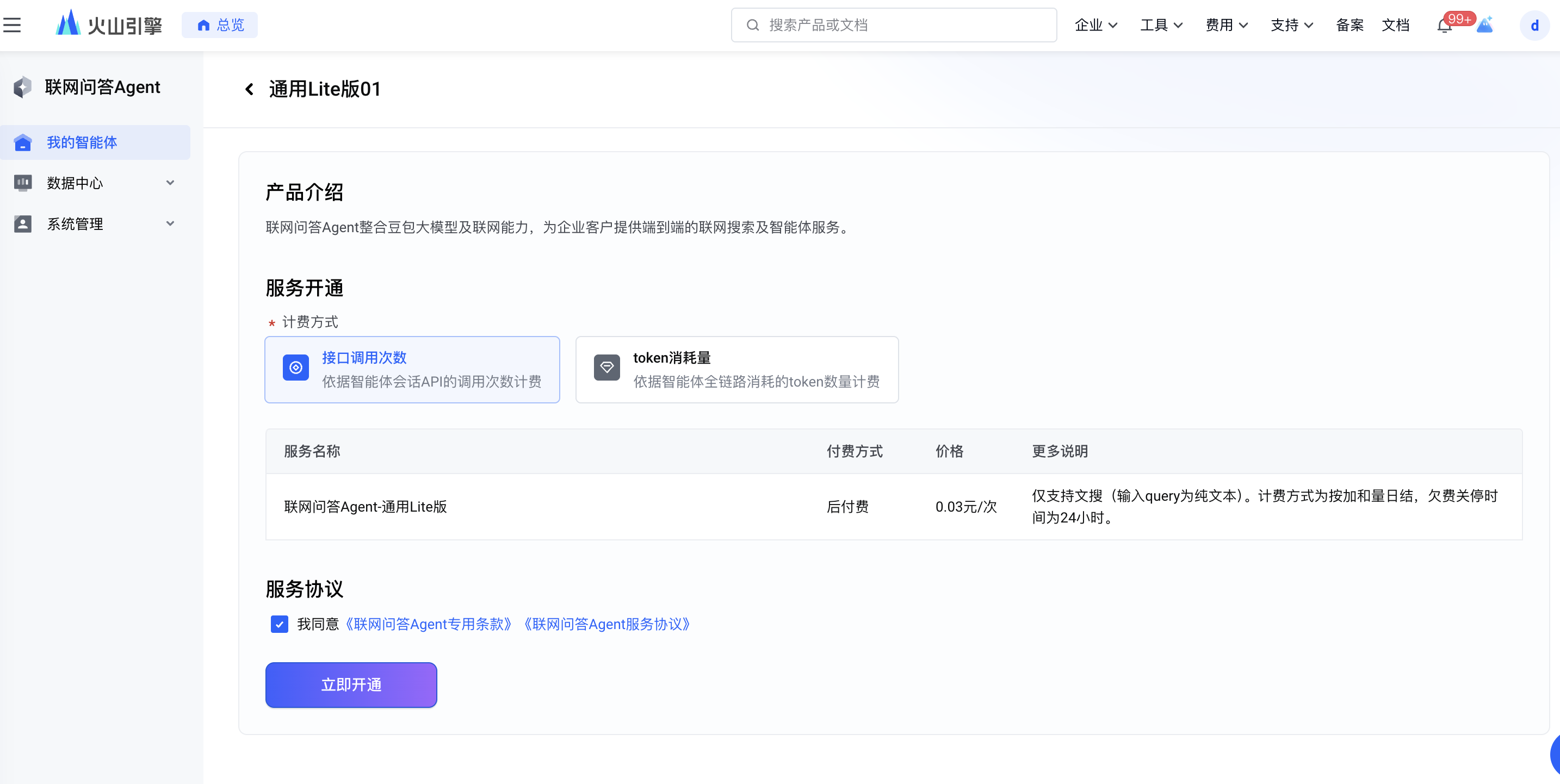
Task: Select 接口调用次数 billing method
Action: coord(412,369)
